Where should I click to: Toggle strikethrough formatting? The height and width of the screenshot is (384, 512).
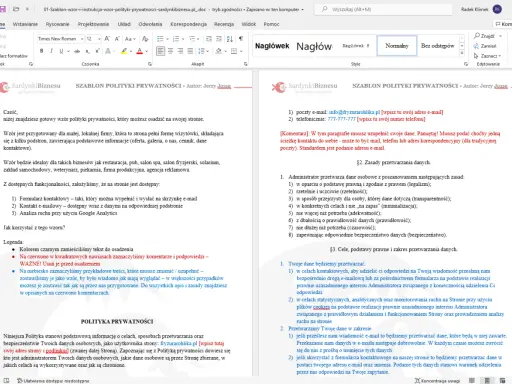[x=77, y=51]
